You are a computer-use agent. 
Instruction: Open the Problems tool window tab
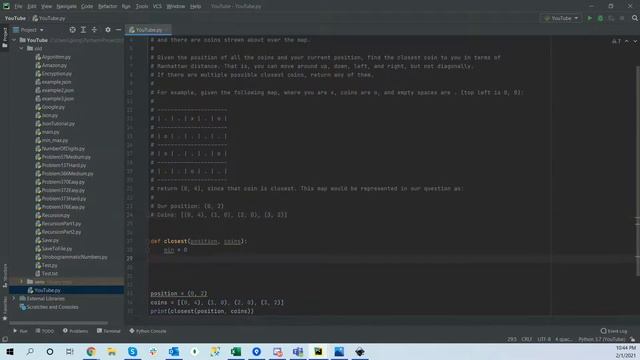(76, 331)
